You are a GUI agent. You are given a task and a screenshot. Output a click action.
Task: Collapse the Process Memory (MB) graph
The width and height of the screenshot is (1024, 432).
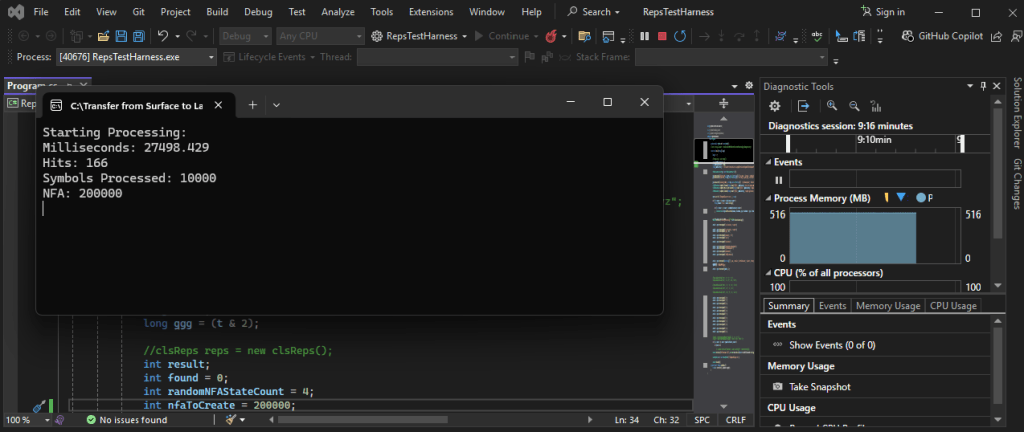point(768,198)
